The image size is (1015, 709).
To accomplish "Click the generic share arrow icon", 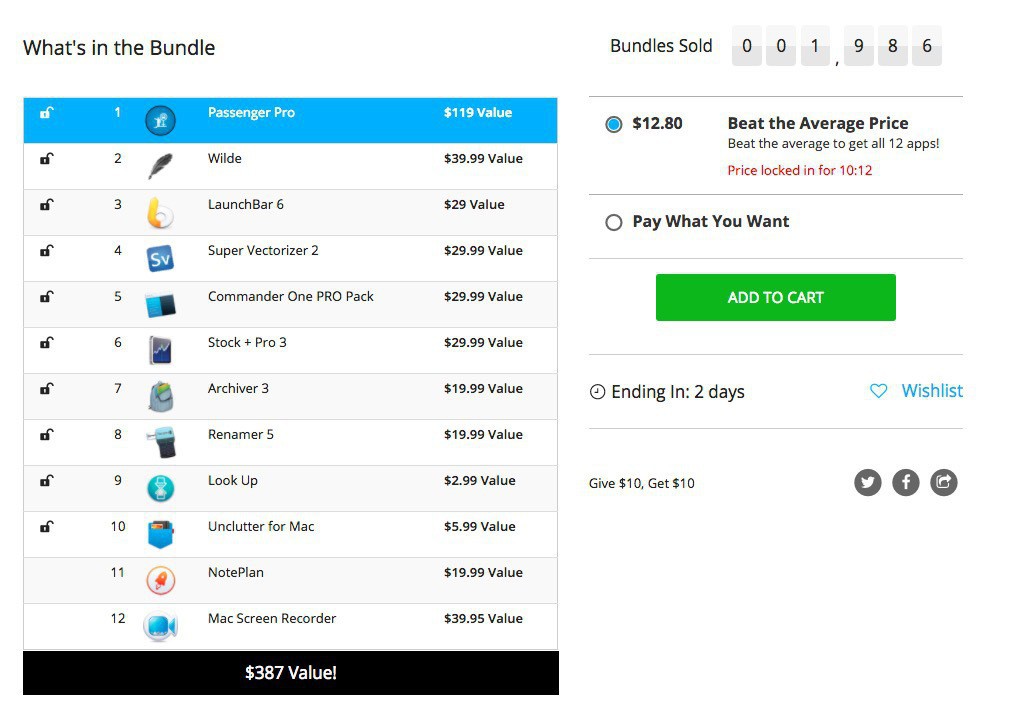I will (944, 482).
